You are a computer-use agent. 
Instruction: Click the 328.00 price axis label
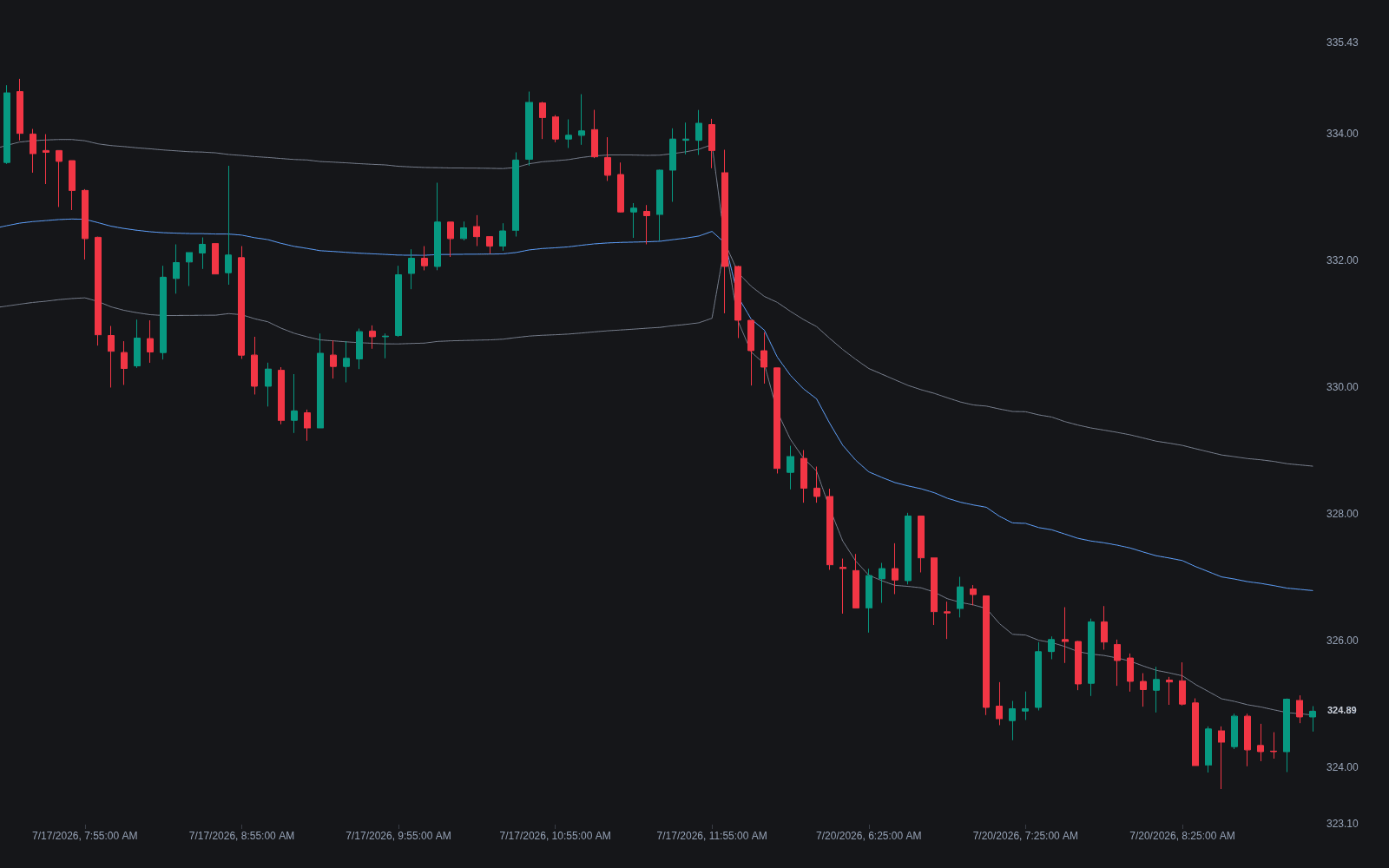click(x=1342, y=514)
